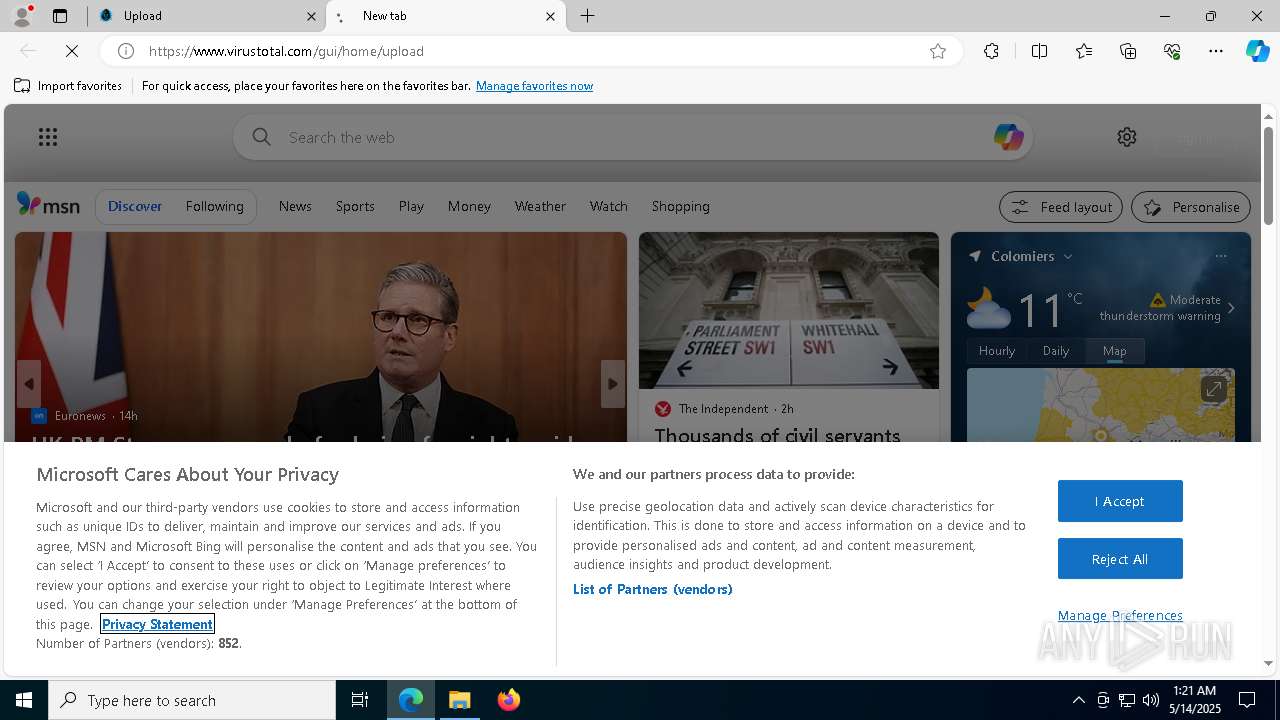Open Copilot sidebar icon
The image size is (1280, 720).
tap(1257, 51)
